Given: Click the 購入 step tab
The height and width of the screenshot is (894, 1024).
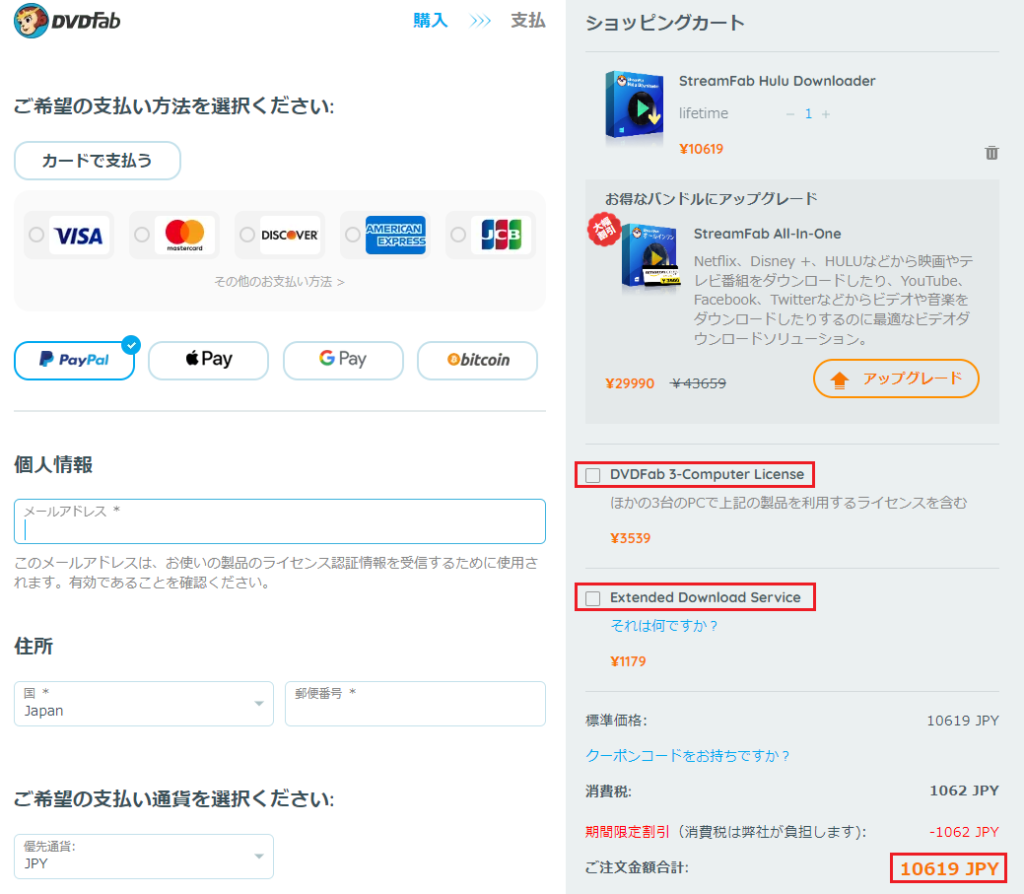Looking at the screenshot, I should [430, 21].
